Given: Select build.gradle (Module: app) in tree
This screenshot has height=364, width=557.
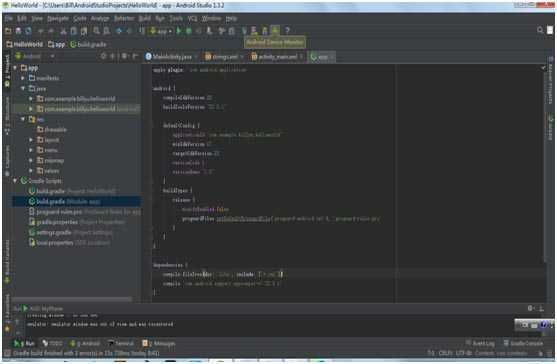Looking at the screenshot, I should click(77, 202).
